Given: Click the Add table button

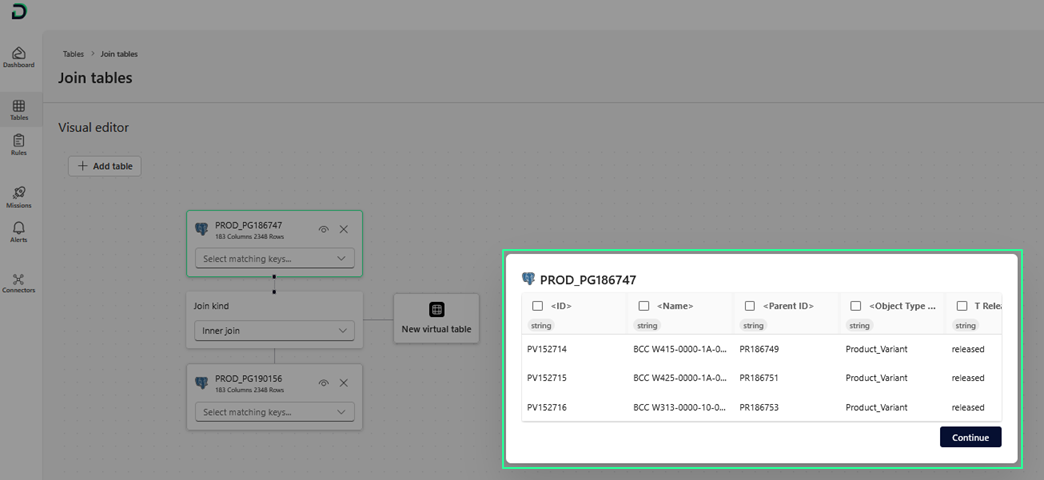Looking at the screenshot, I should coord(105,166).
